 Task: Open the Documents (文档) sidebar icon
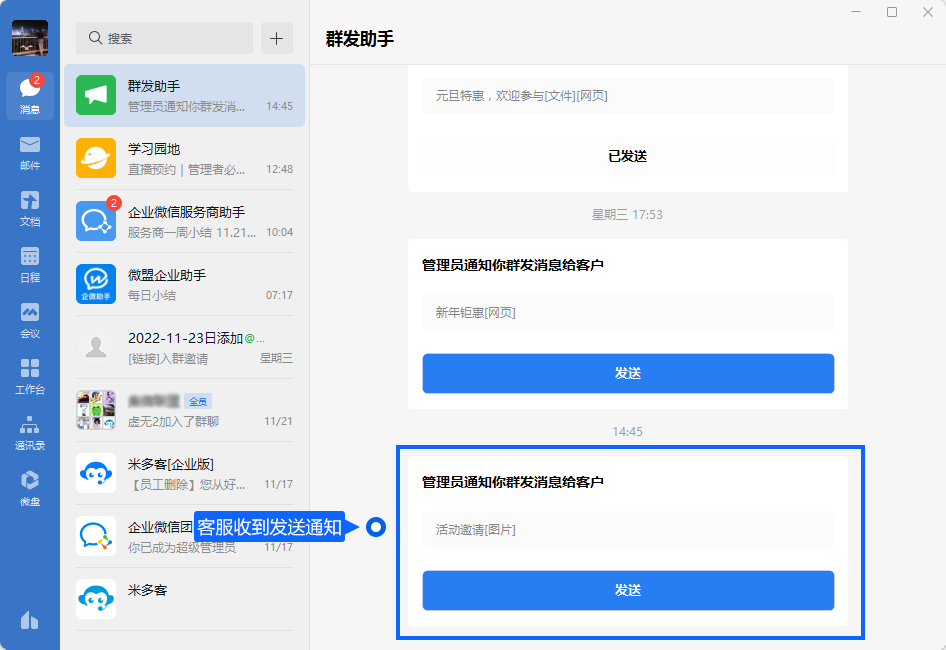30,209
